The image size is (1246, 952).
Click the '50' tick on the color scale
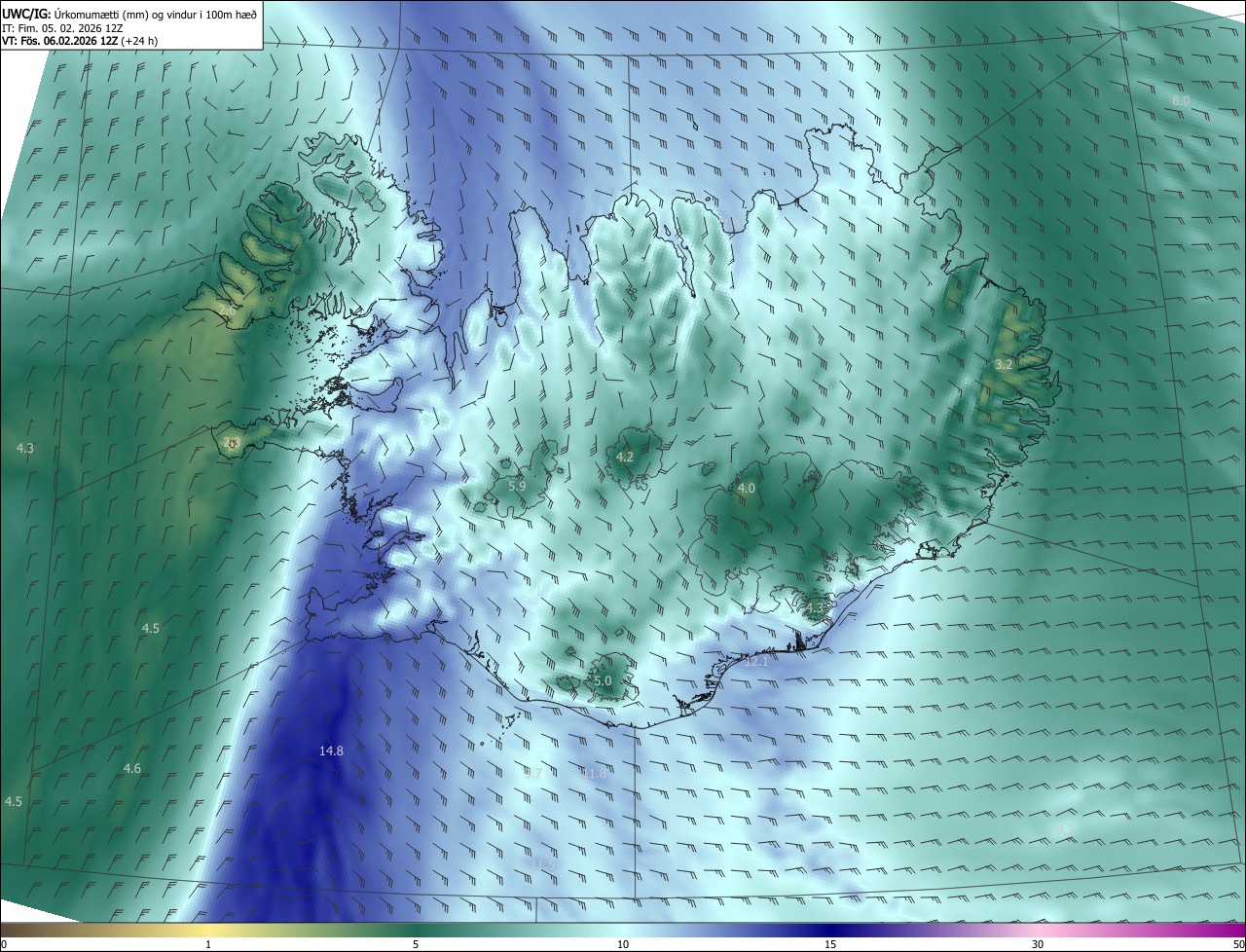pos(1238,944)
